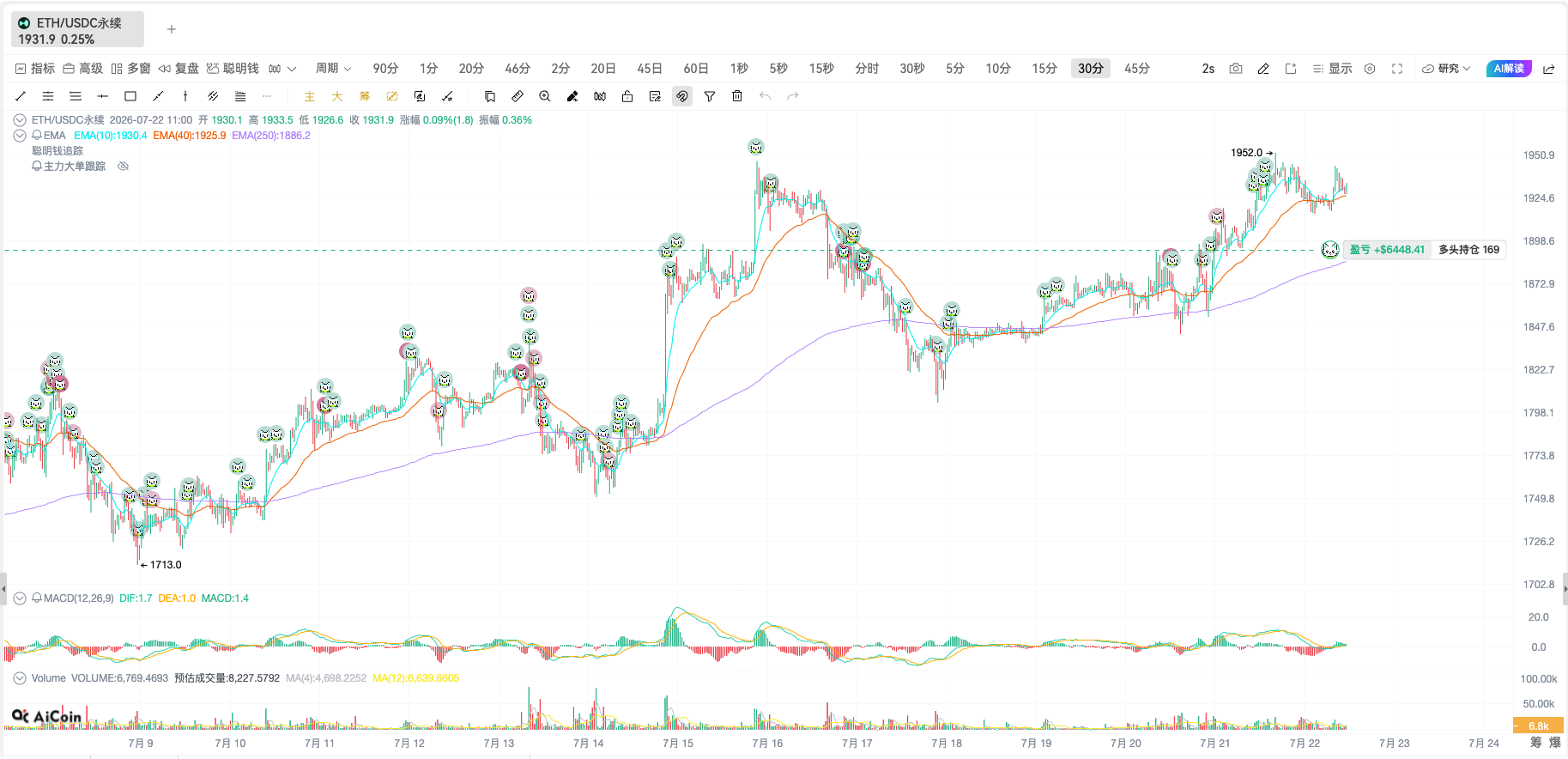This screenshot has width=1568, height=759.
Task: Toggle the orange note-box marker tool
Action: tap(392, 96)
